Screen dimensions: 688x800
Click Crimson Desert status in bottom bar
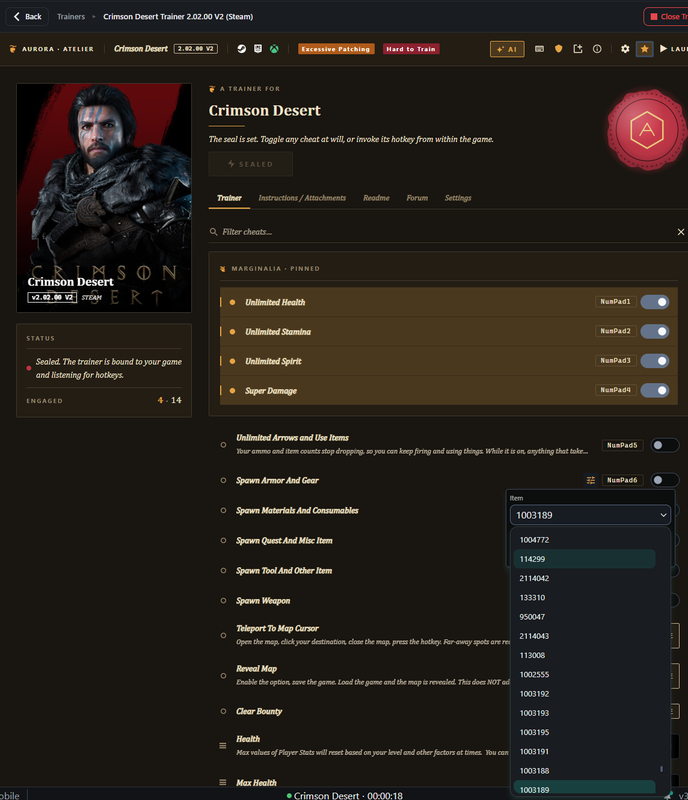tap(345, 795)
